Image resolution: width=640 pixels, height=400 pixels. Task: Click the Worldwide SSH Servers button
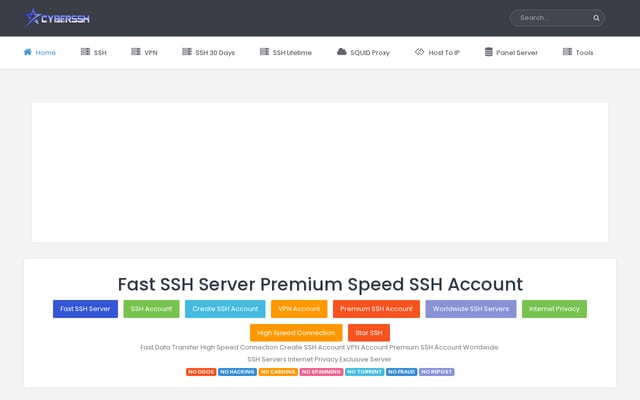point(471,309)
